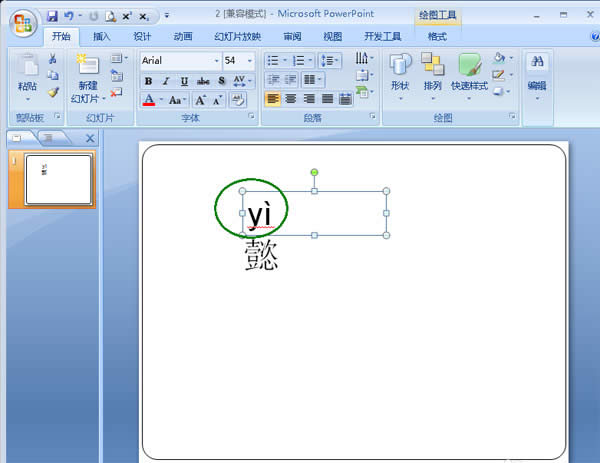
Task: Toggle underline formatting
Action: click(184, 81)
